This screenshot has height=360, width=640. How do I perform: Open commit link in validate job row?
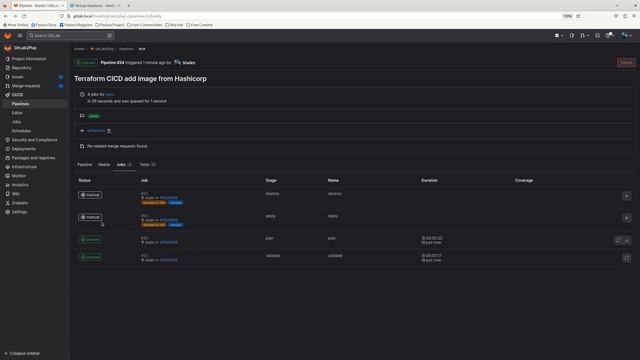point(169,260)
